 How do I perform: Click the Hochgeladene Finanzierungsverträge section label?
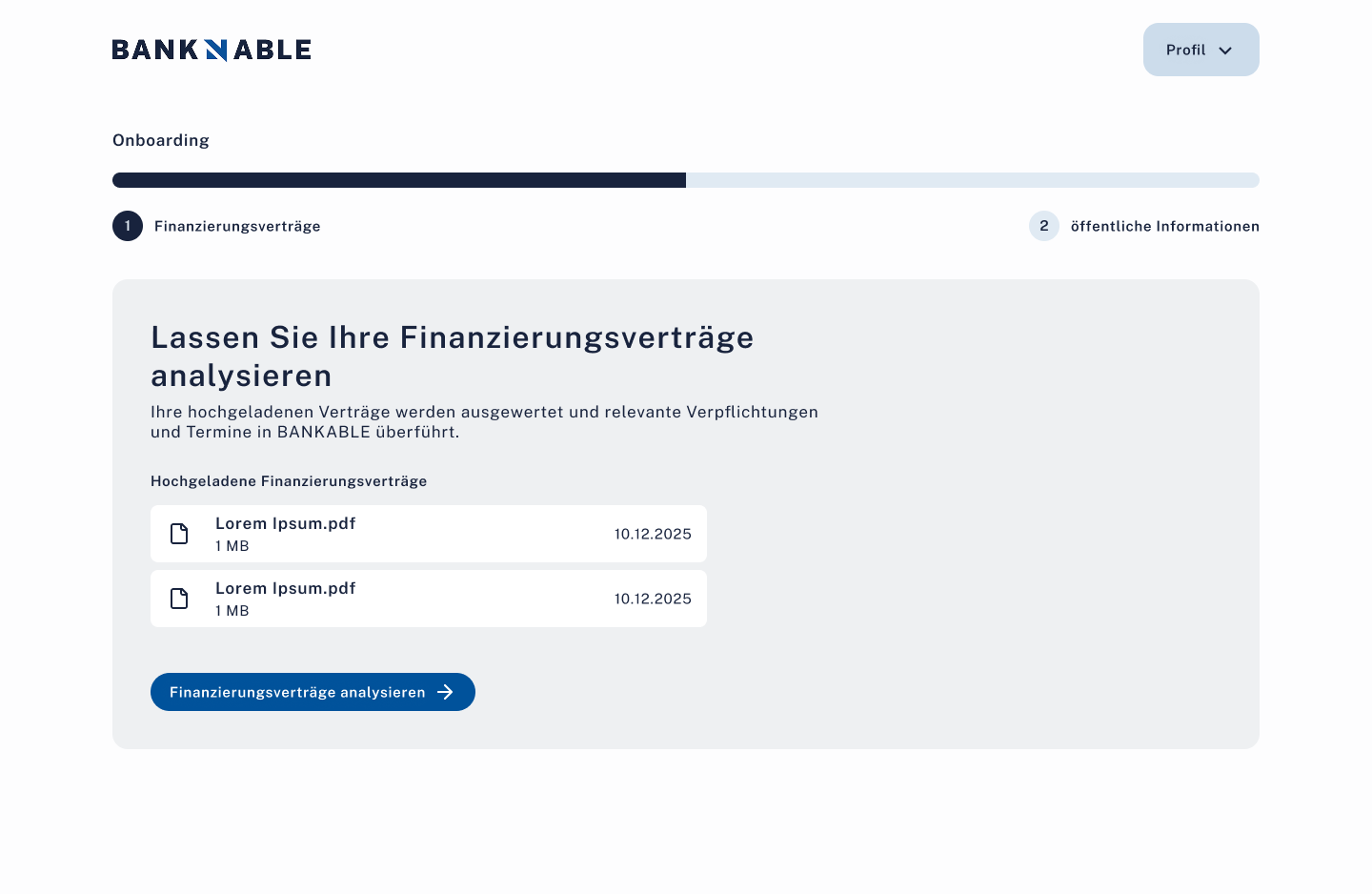(x=289, y=481)
